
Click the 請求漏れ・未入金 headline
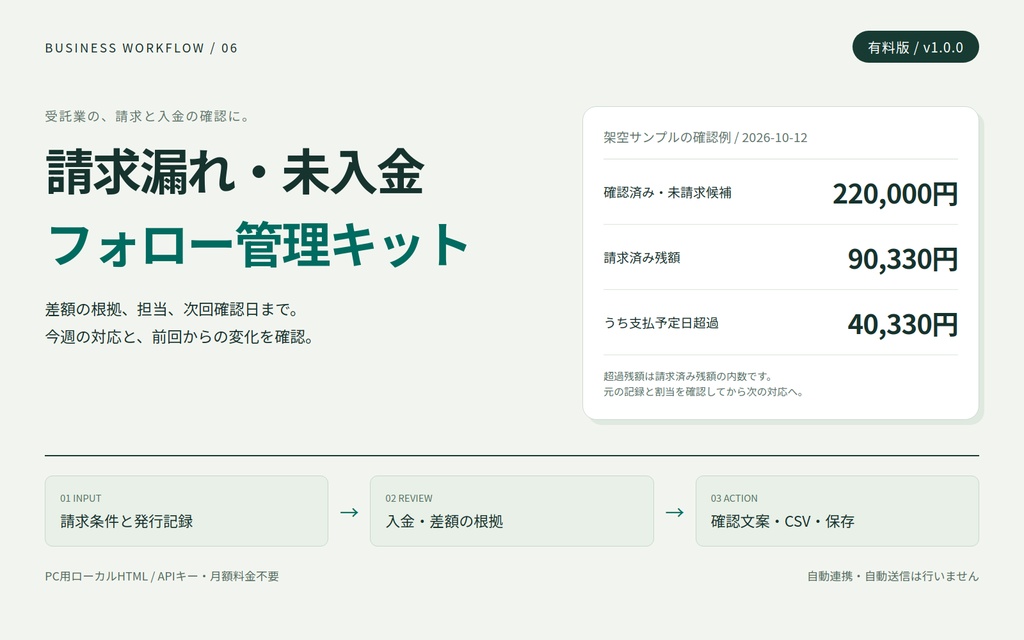(235, 172)
